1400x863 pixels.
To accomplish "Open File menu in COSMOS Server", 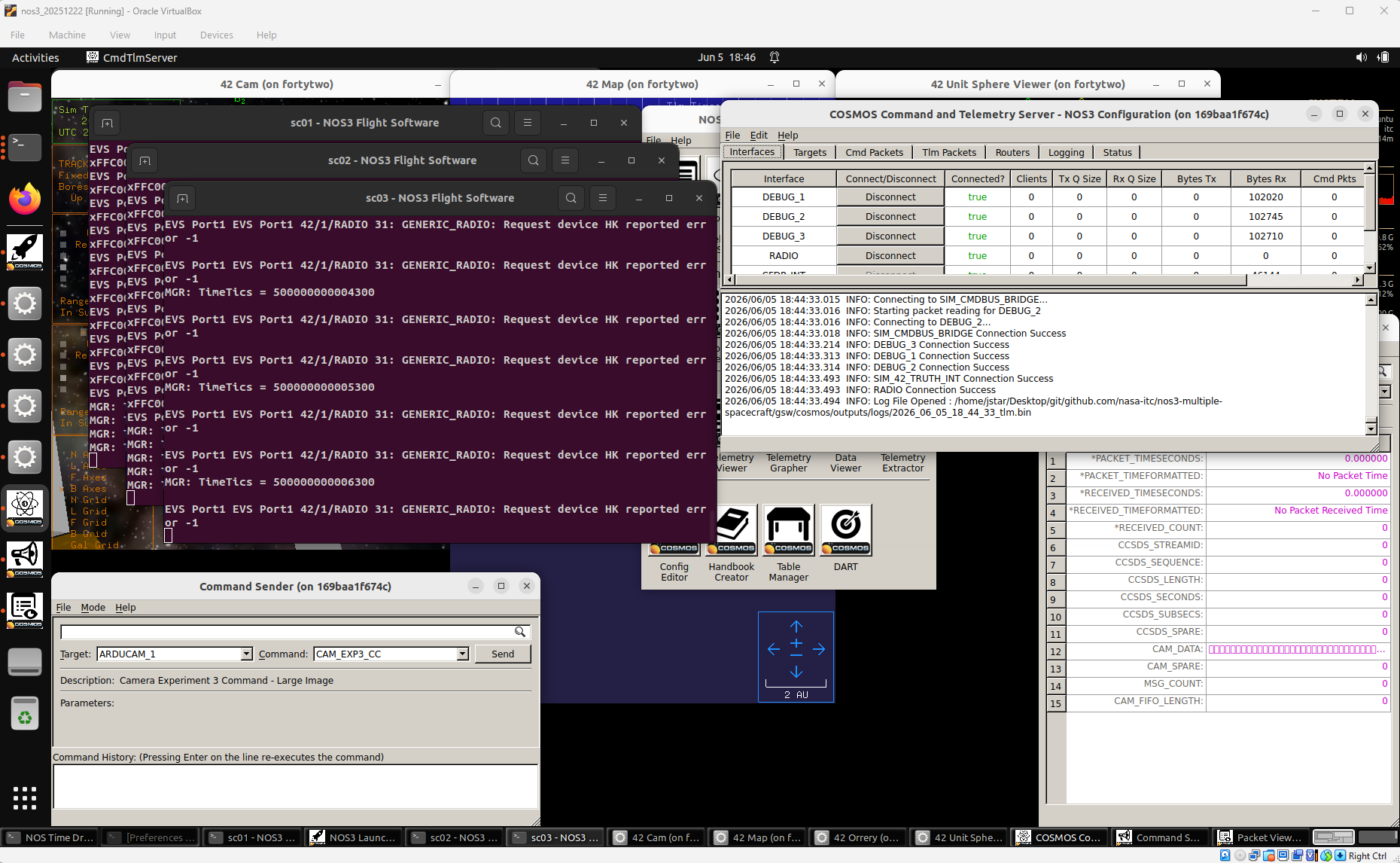I will point(732,136).
